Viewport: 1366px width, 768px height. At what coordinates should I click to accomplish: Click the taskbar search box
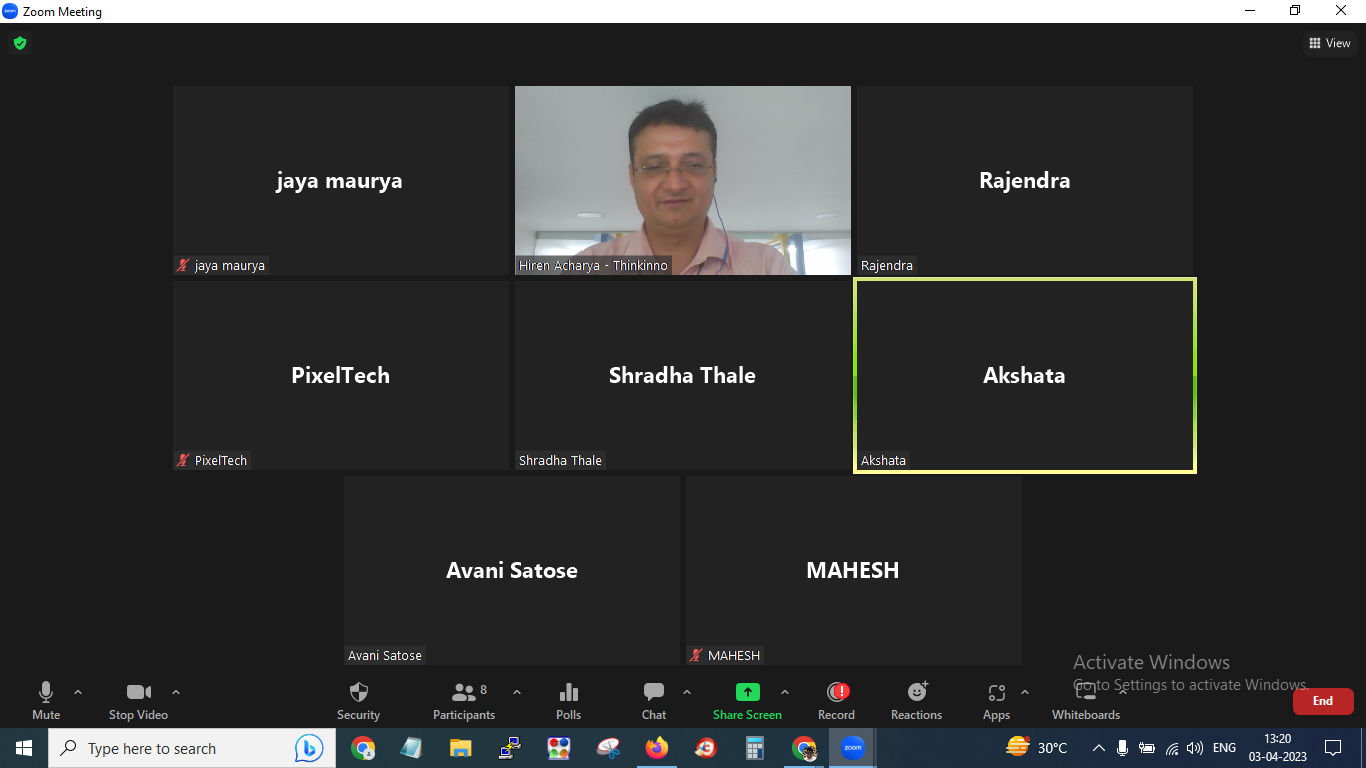click(190, 748)
